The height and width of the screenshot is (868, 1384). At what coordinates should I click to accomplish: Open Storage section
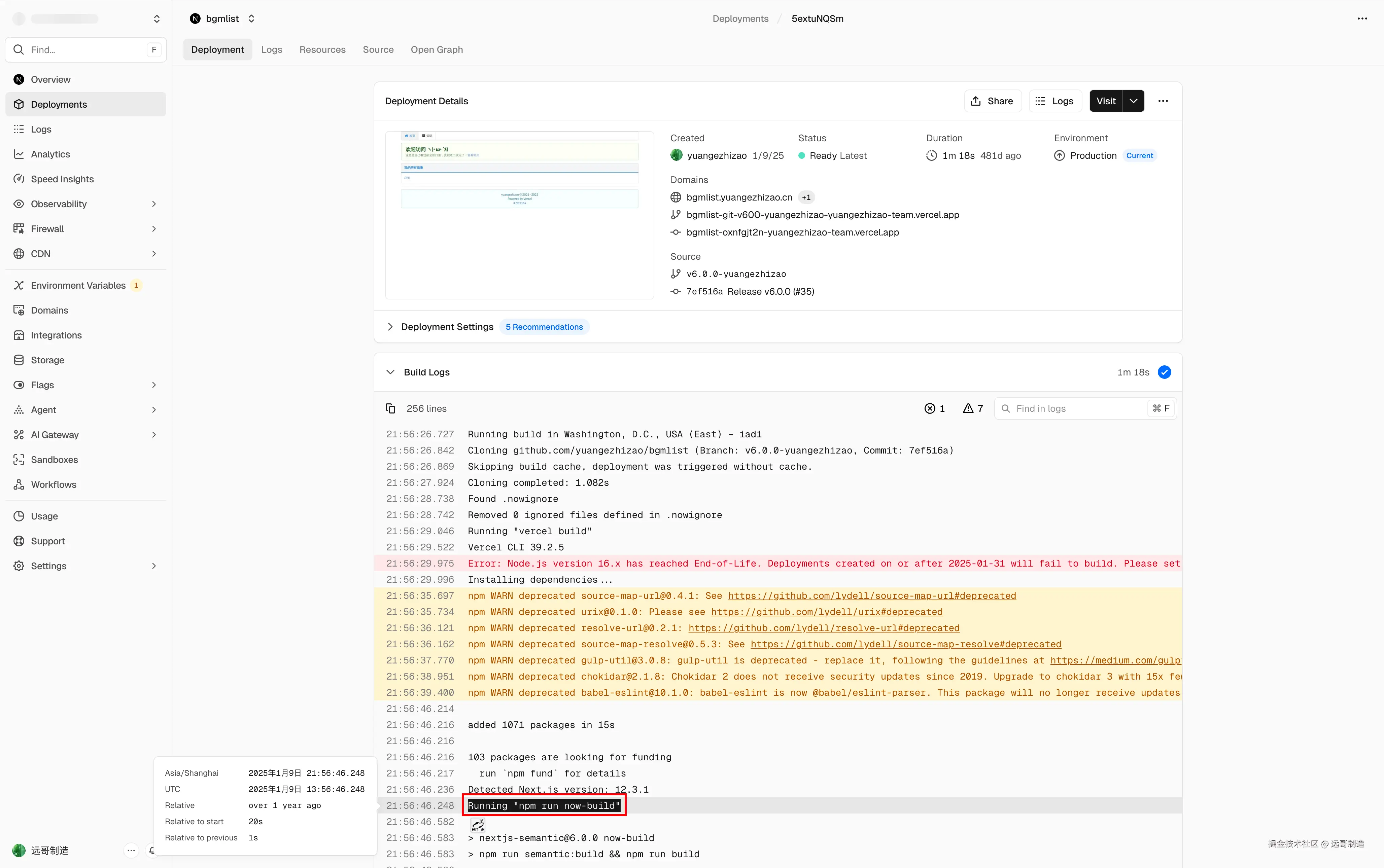point(85,360)
